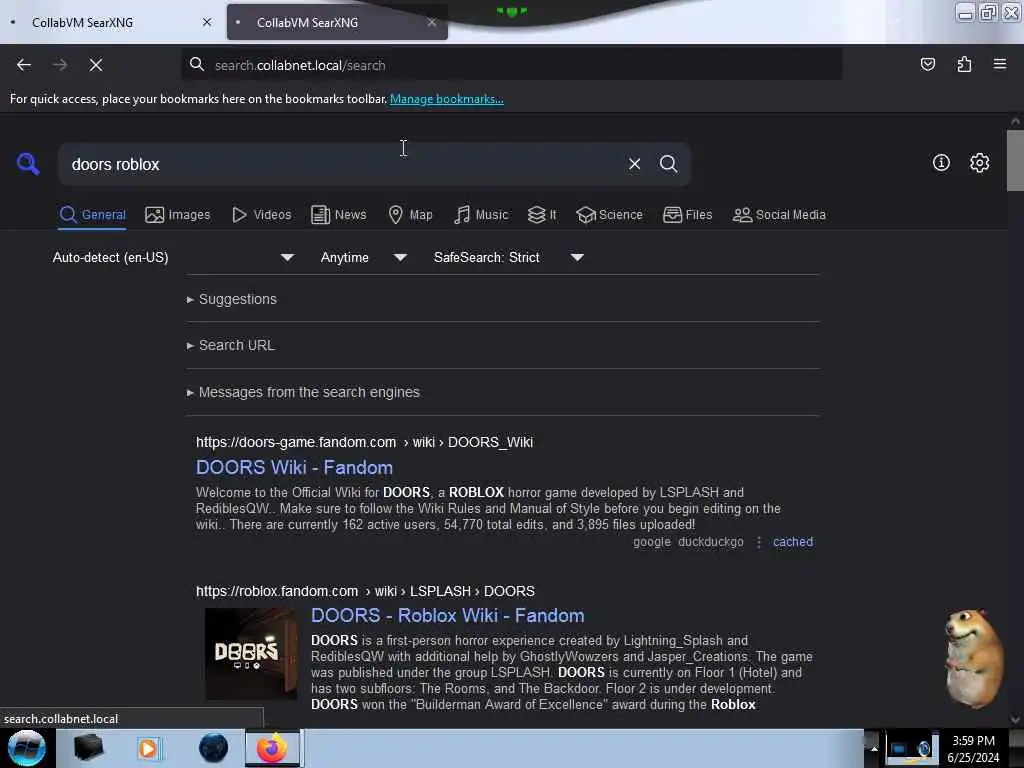The height and width of the screenshot is (768, 1024).
Task: Open the media player taskbar icon
Action: click(x=148, y=748)
